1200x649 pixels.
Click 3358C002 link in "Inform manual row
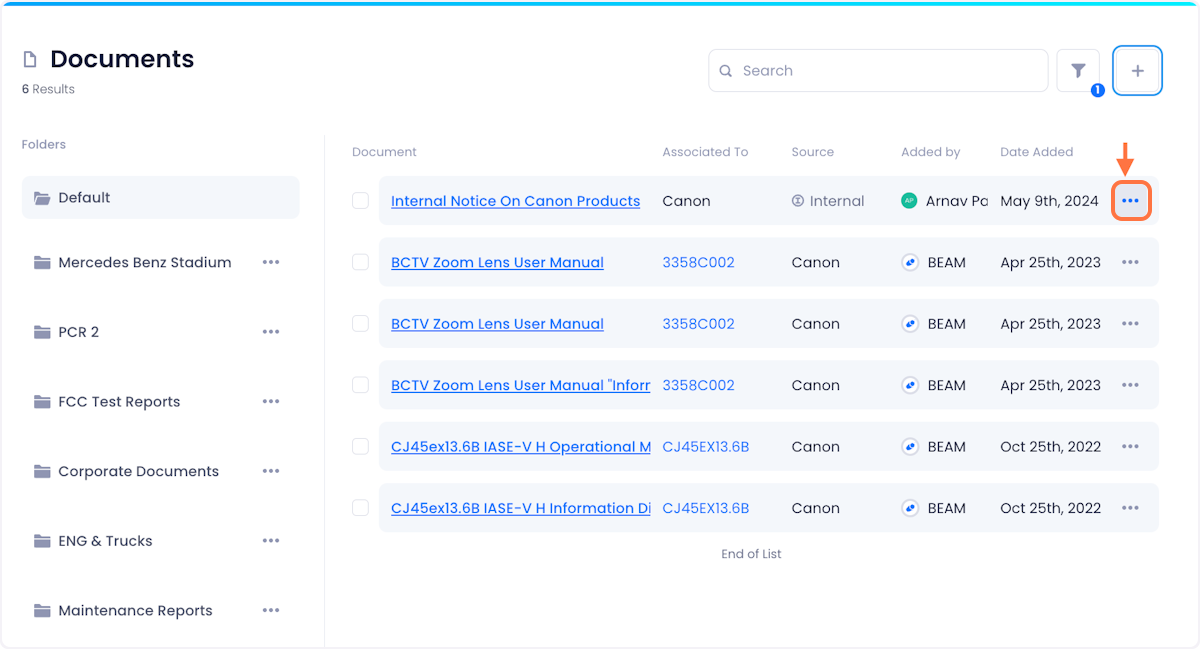698,385
